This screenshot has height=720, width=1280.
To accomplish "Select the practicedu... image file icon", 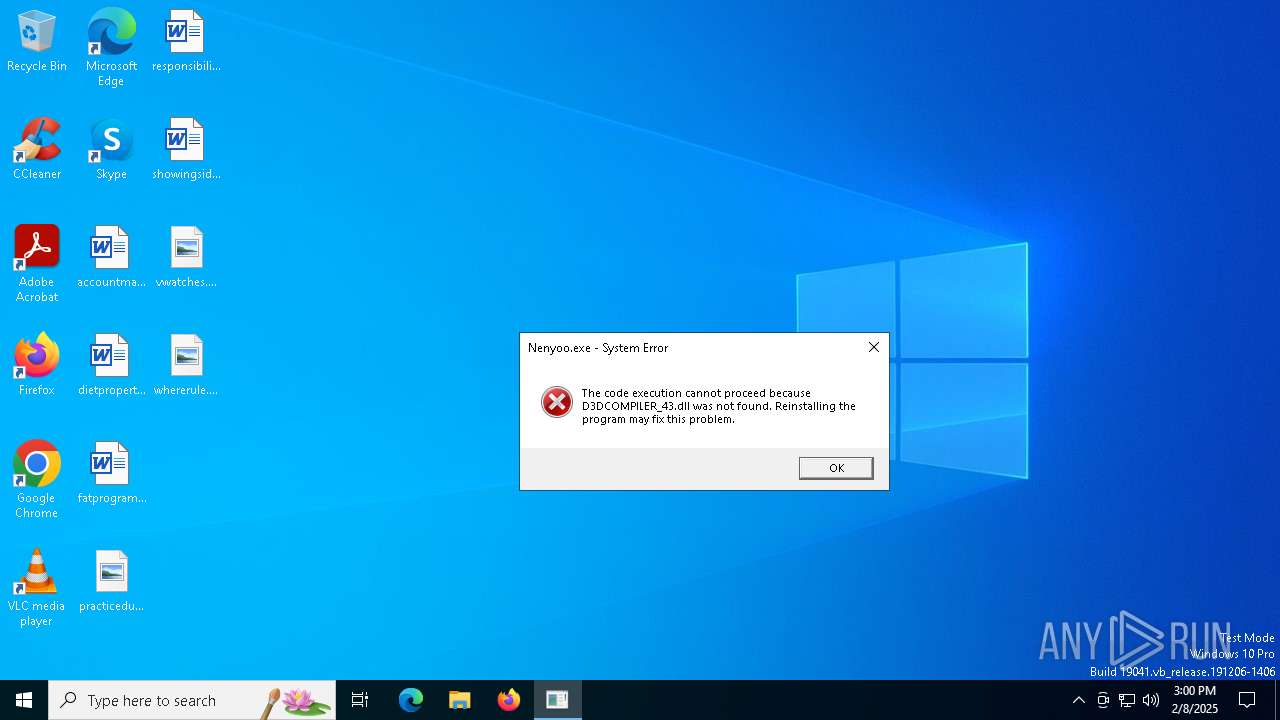I will pyautogui.click(x=111, y=581).
